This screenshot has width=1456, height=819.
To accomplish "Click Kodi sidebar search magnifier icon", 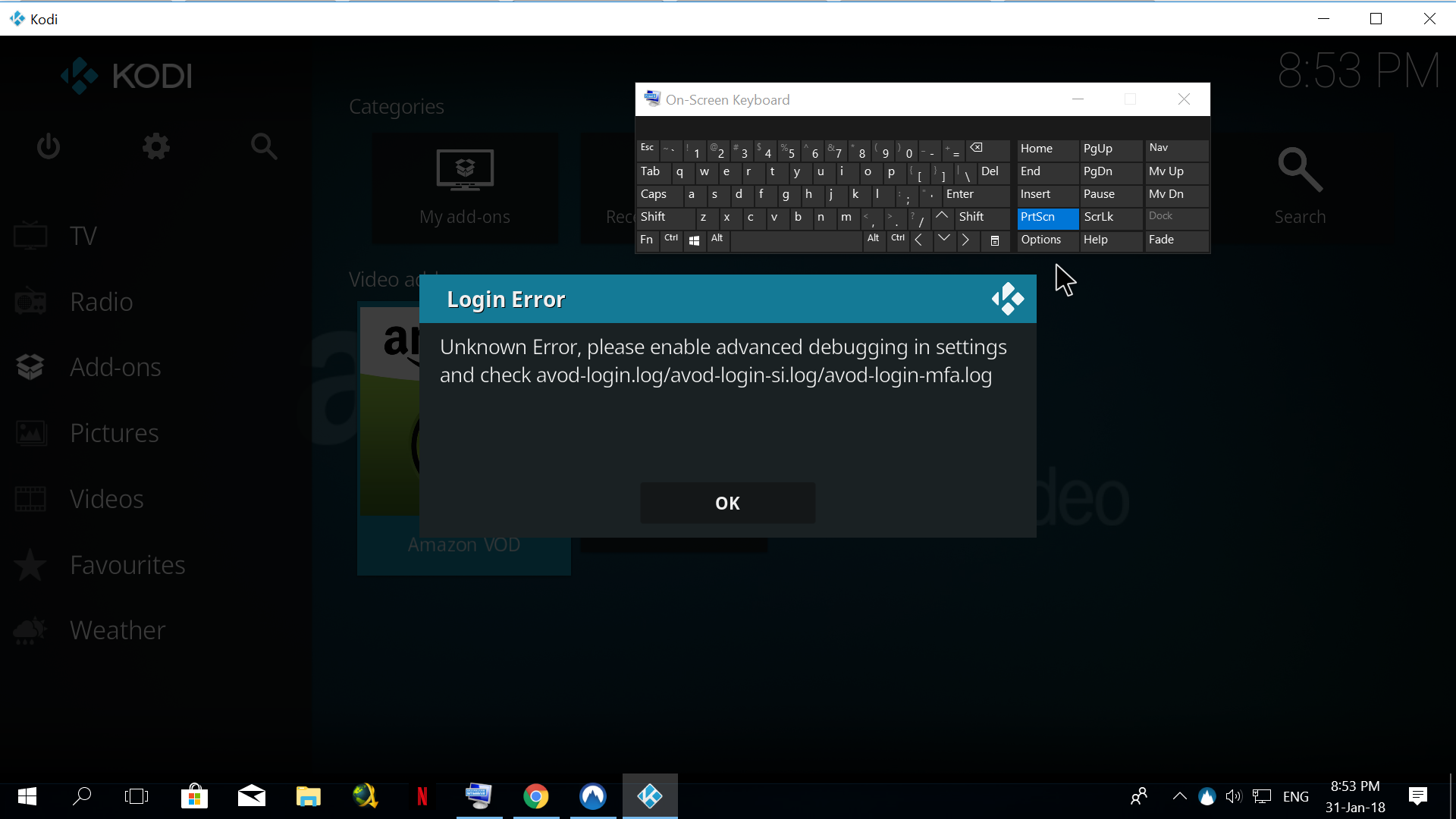I will pos(264,146).
